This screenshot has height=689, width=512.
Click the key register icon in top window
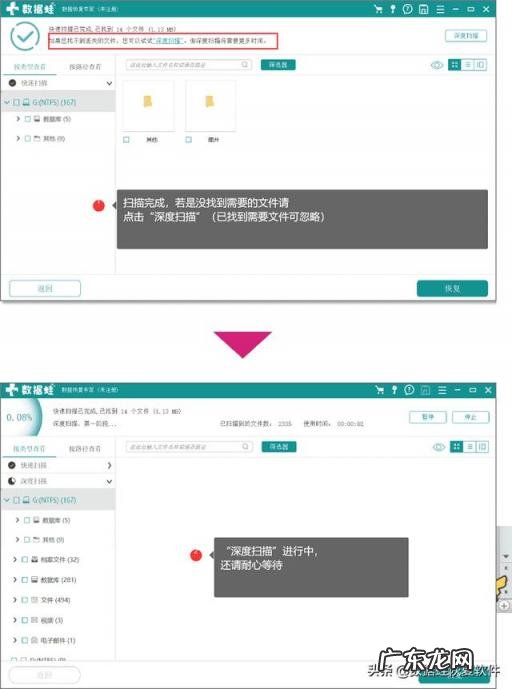(x=393, y=9)
